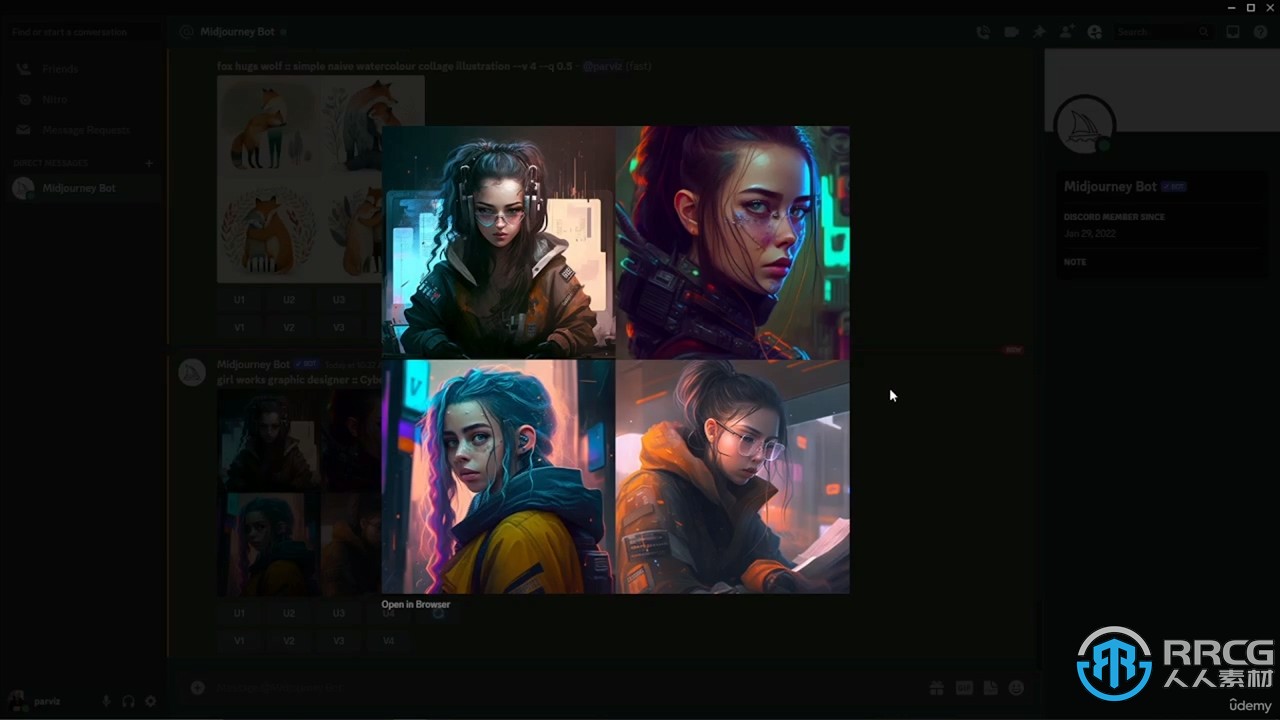The height and width of the screenshot is (720, 1280).
Task: Click V2 under the cyberpunk girl images
Action: 289,641
